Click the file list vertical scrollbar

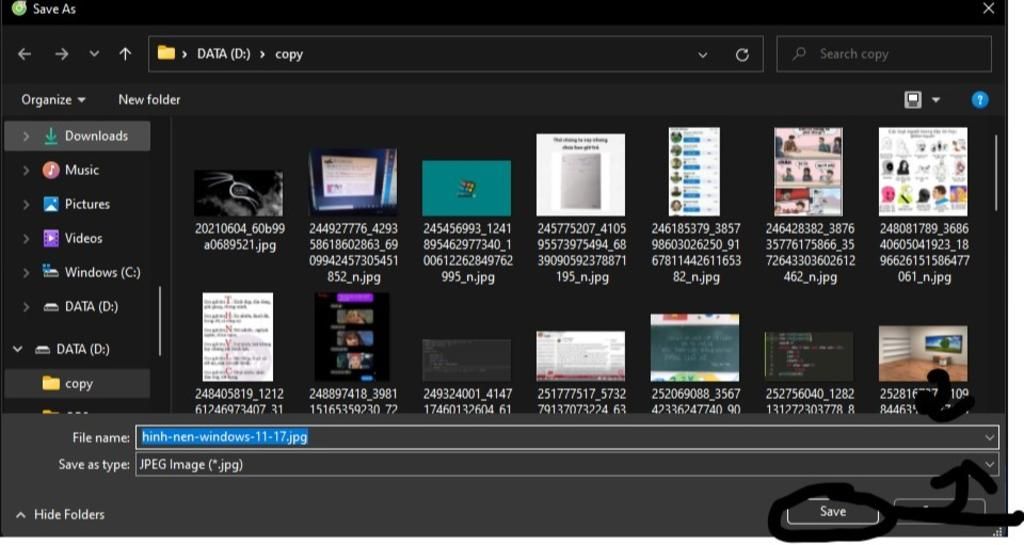(x=995, y=172)
